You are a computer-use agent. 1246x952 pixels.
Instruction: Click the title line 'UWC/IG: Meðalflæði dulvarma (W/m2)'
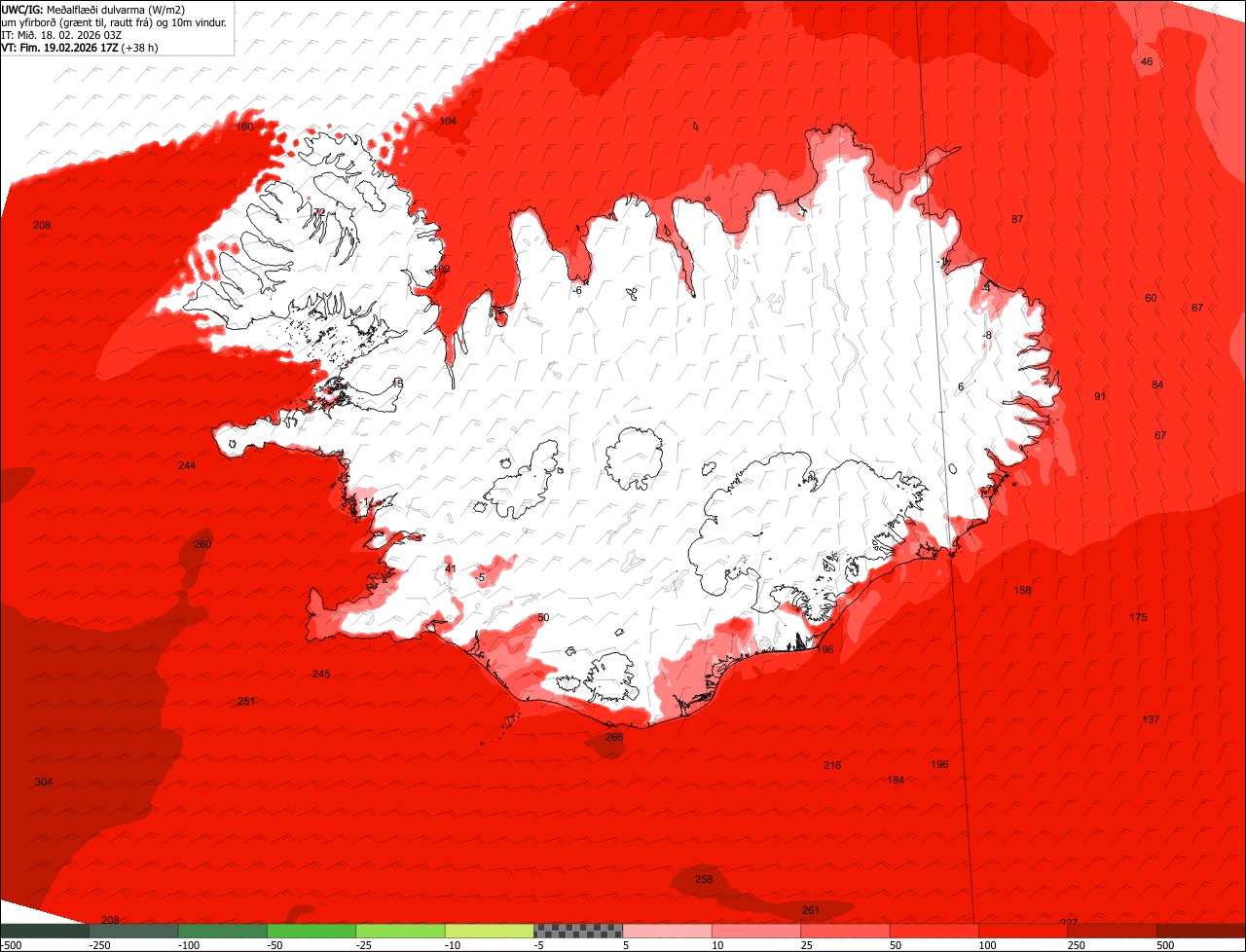coord(93,10)
